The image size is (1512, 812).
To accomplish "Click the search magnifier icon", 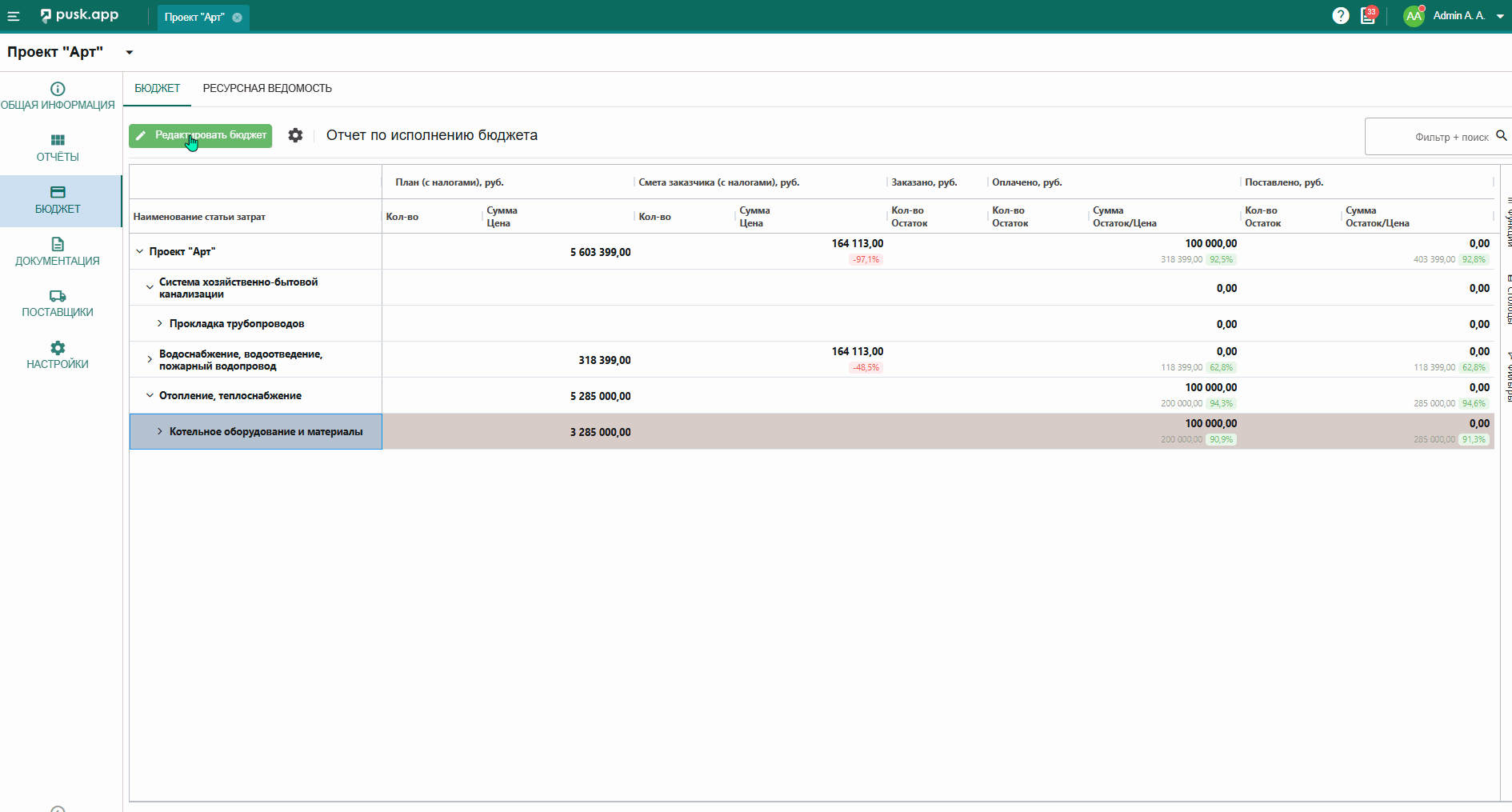I will [1502, 136].
